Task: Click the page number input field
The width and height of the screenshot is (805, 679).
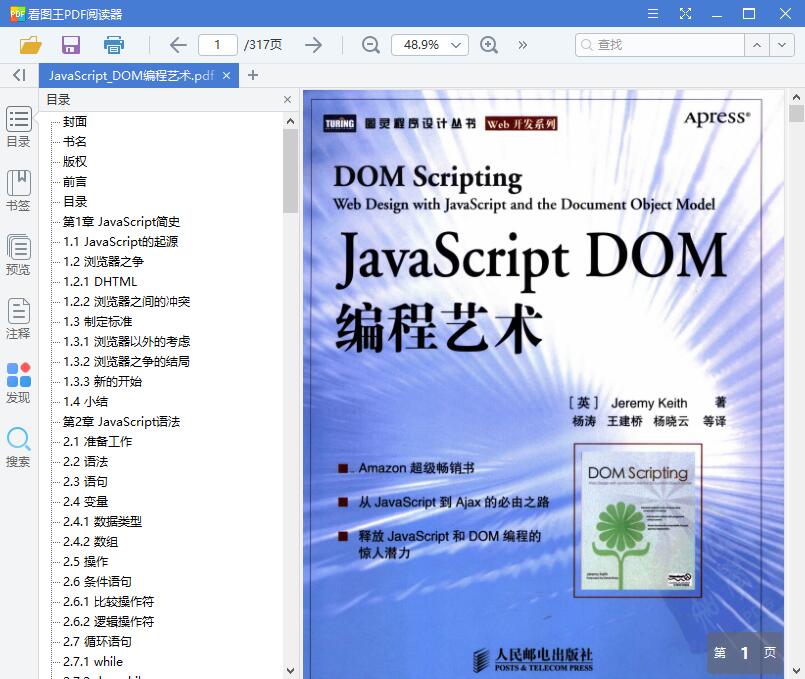Action: click(x=218, y=45)
